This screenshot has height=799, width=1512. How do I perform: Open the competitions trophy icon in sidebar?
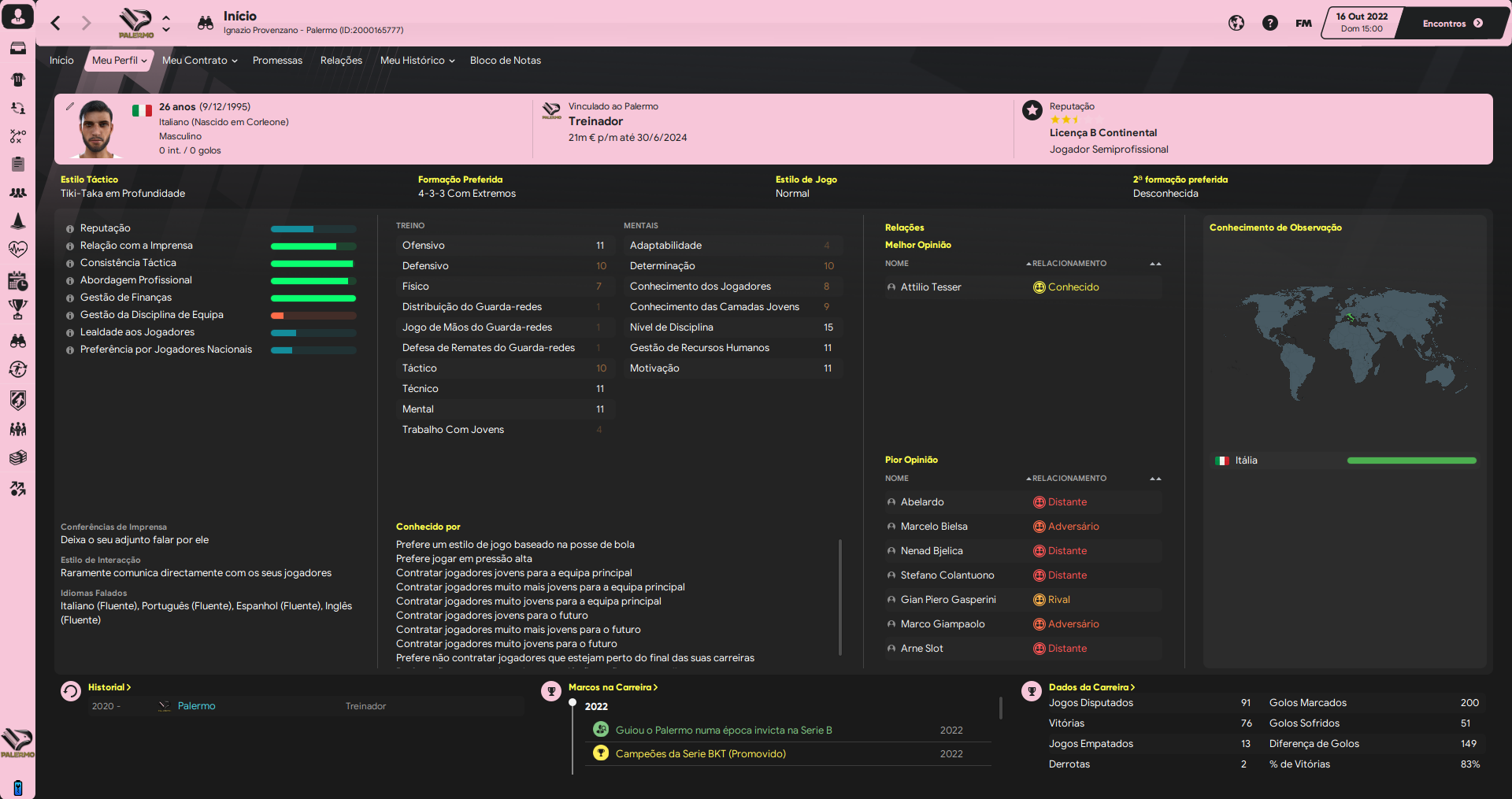point(17,309)
